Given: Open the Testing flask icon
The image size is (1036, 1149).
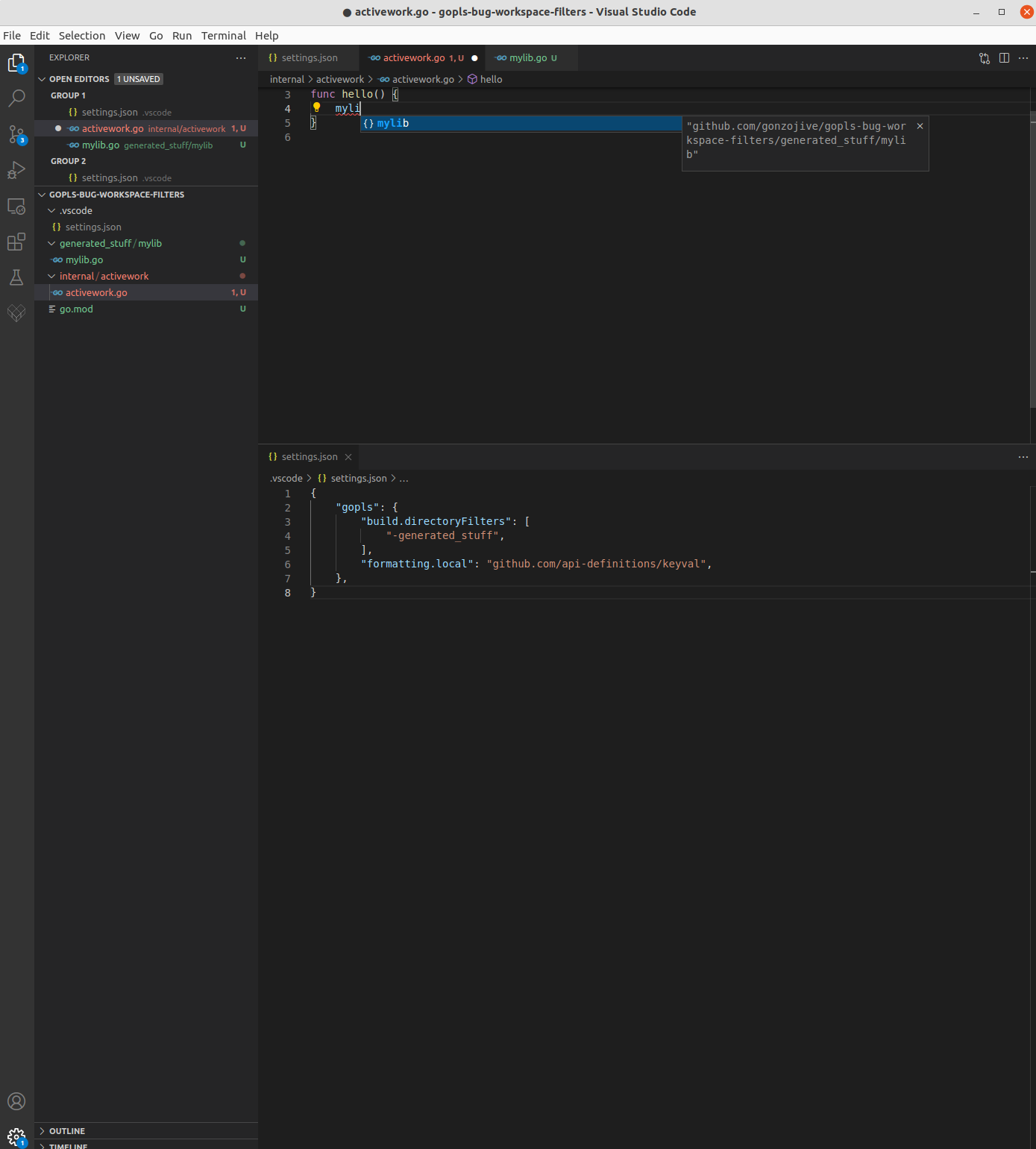Looking at the screenshot, I should coord(16,277).
